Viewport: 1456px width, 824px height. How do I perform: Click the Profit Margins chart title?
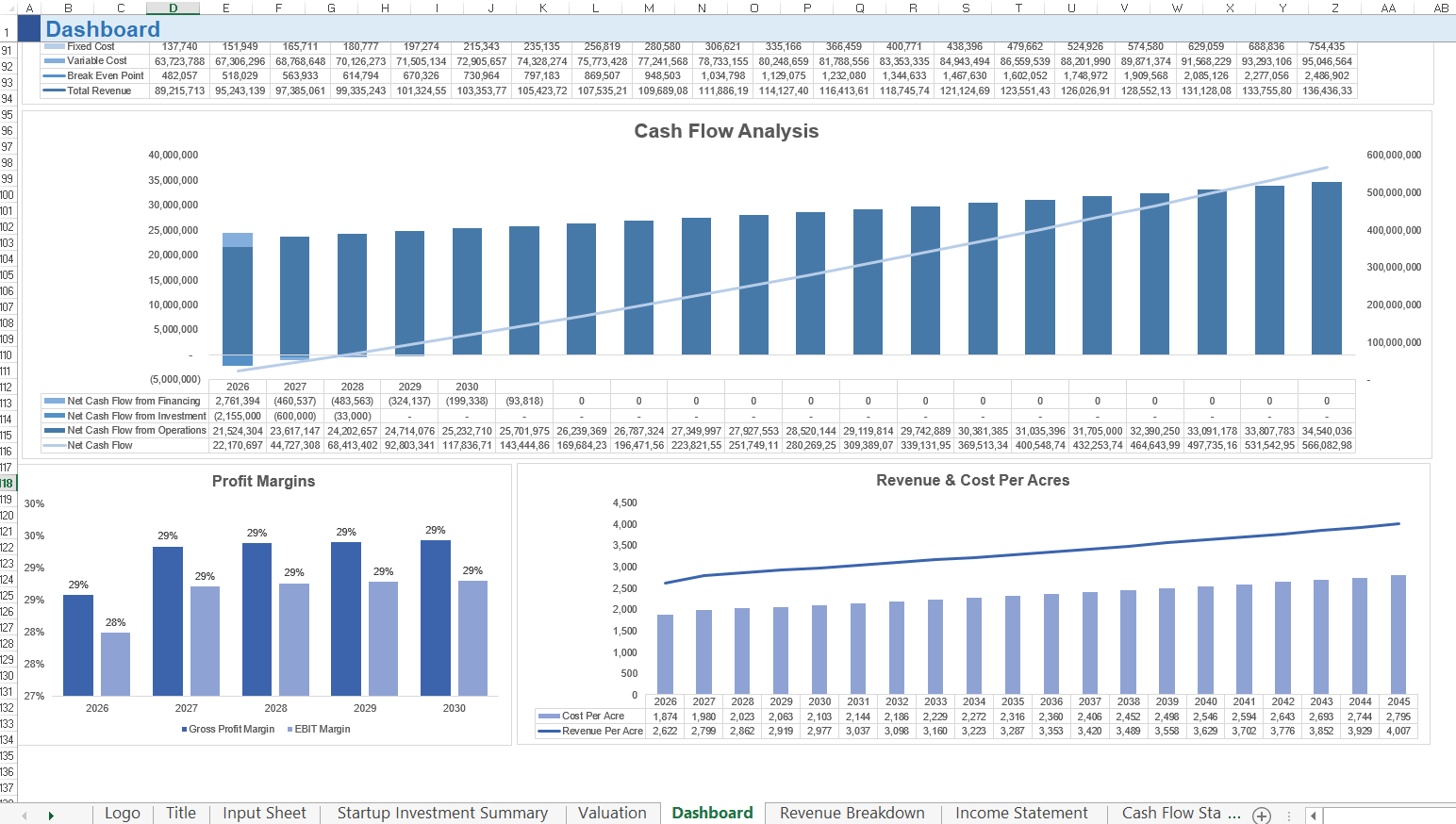[263, 481]
